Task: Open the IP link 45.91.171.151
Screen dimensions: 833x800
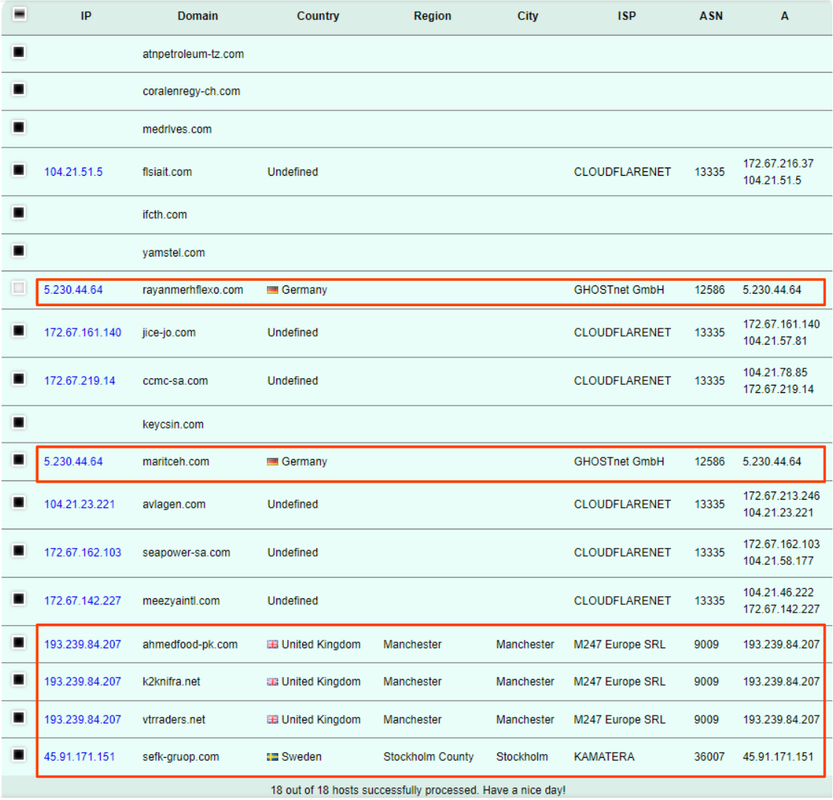Action: pyautogui.click(x=80, y=757)
